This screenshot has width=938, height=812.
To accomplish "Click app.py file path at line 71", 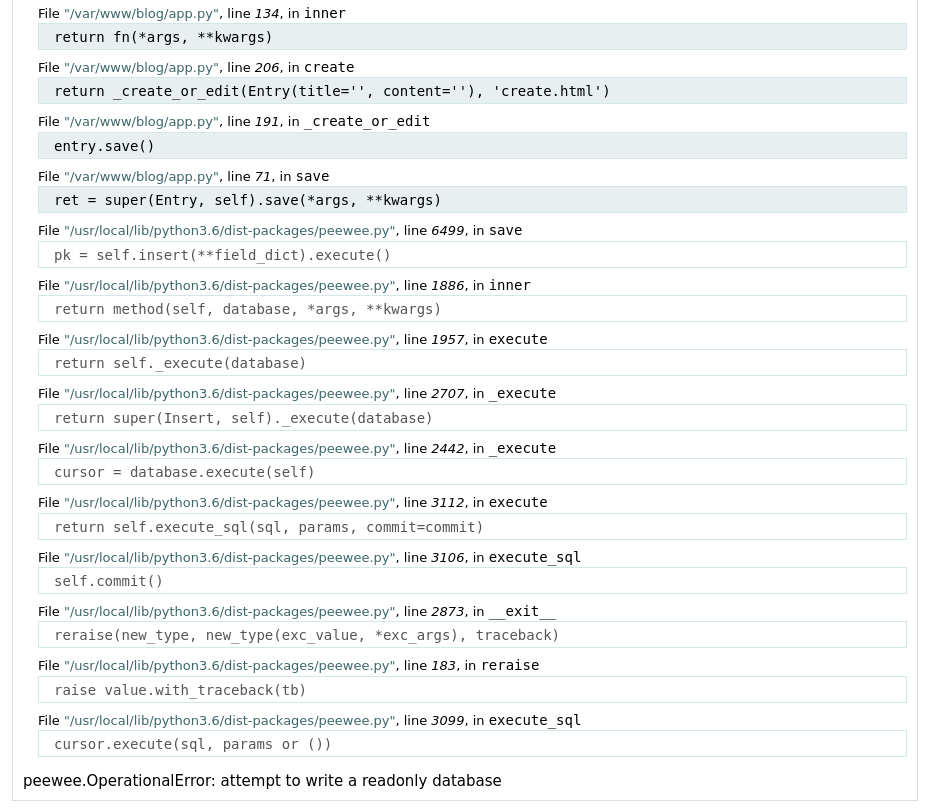I will tap(141, 177).
